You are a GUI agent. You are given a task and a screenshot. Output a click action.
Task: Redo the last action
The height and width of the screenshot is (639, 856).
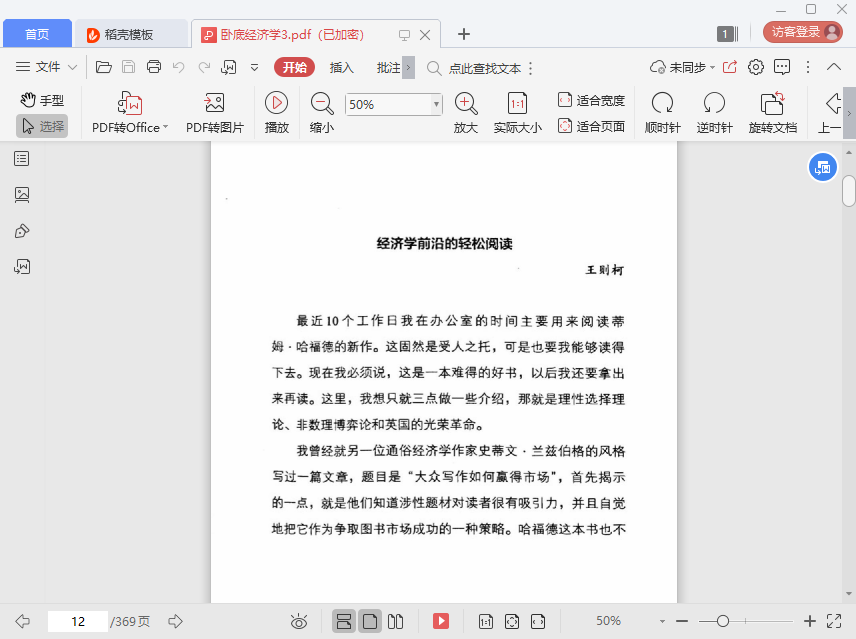point(204,67)
